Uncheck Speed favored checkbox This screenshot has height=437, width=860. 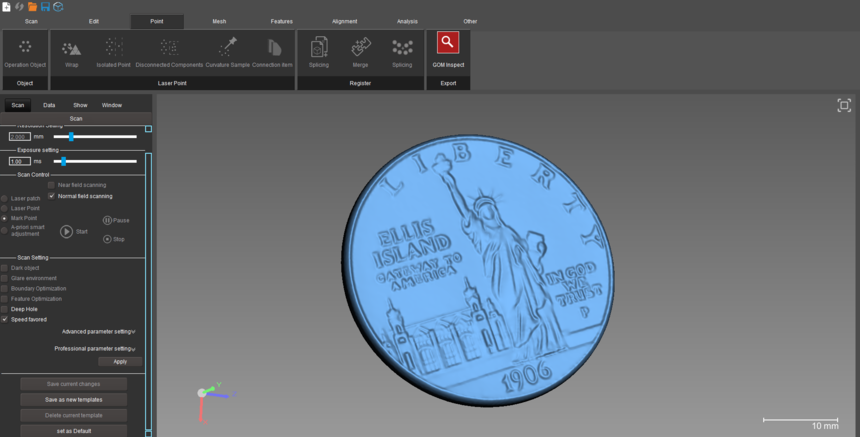click(x=4, y=319)
